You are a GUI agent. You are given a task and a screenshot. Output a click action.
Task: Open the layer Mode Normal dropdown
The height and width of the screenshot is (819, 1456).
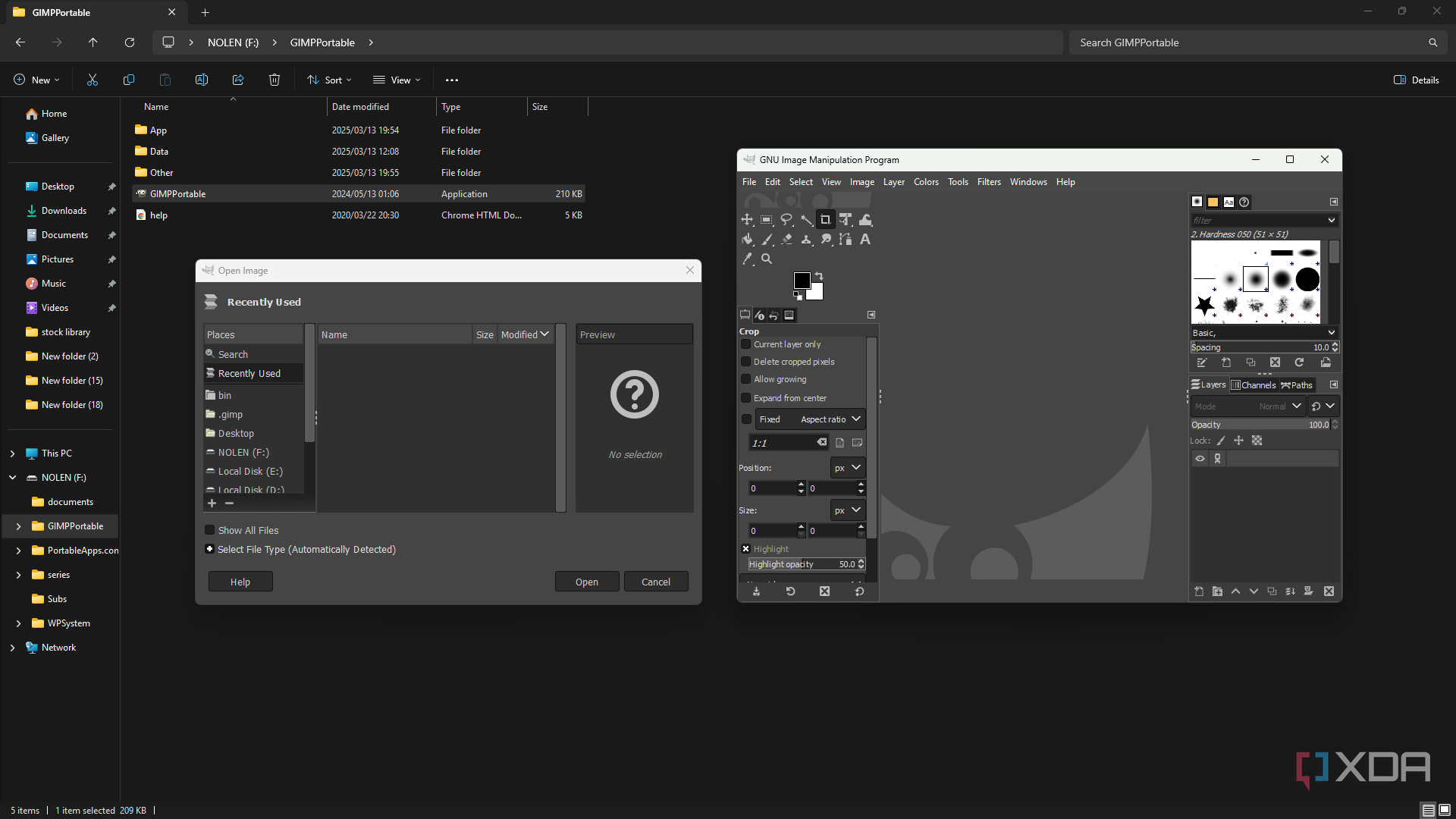click(1247, 406)
